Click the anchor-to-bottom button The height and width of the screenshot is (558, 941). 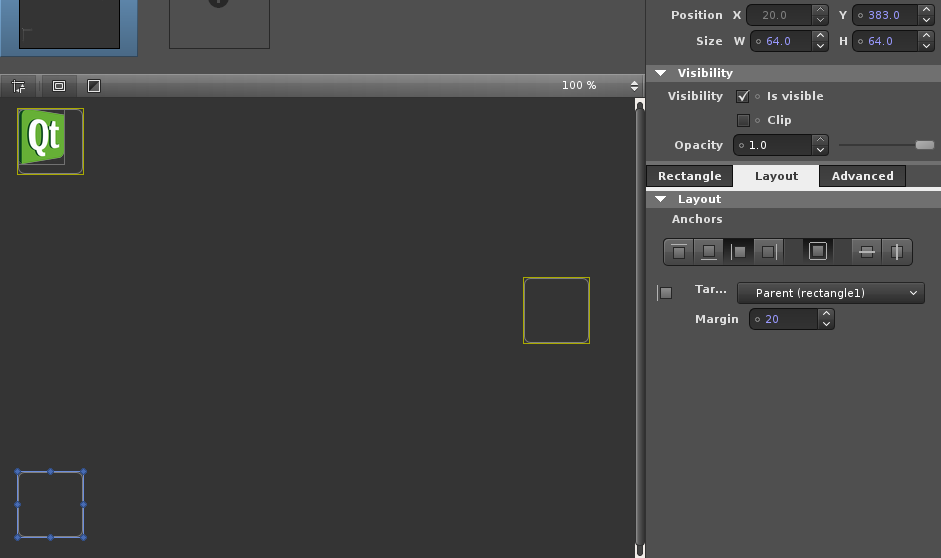pos(709,252)
